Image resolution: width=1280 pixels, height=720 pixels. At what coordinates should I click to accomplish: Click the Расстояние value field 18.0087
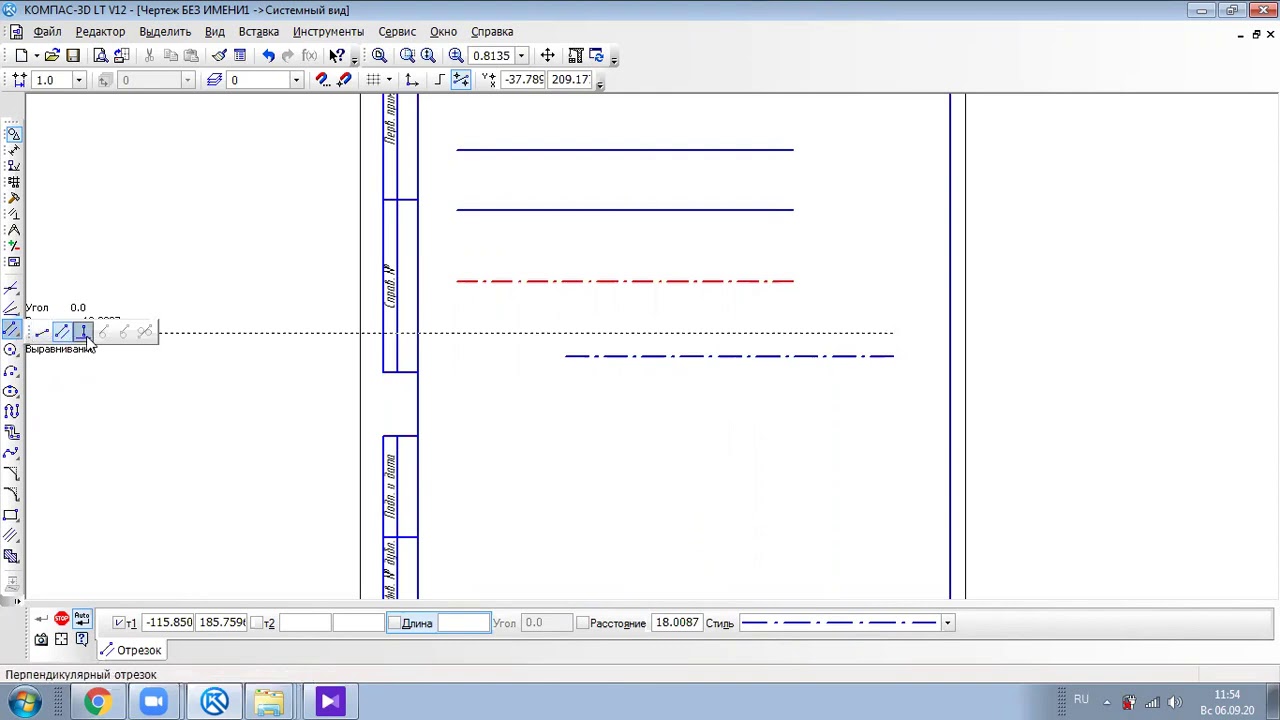point(676,623)
